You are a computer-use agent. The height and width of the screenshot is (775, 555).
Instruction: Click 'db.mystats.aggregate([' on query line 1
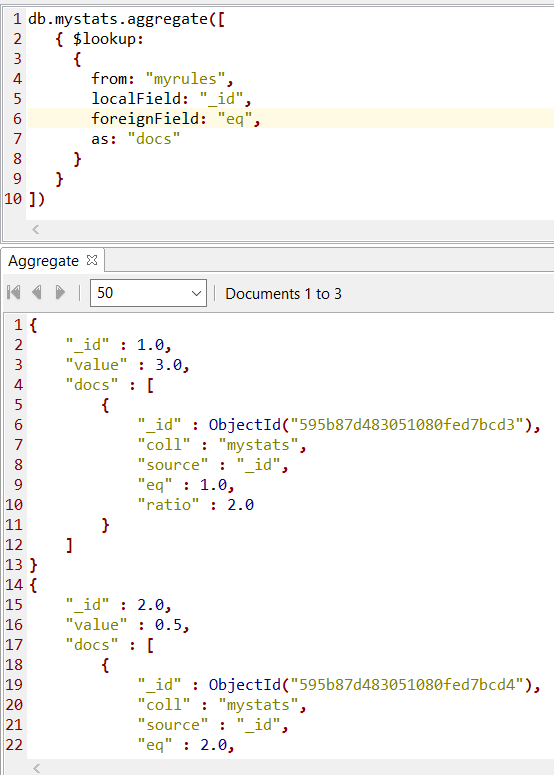[x=127, y=19]
